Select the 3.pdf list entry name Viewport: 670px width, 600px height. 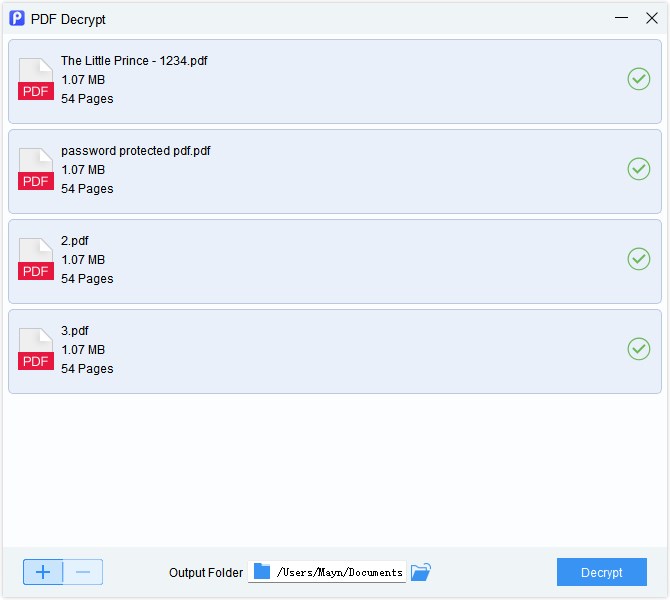click(x=75, y=331)
